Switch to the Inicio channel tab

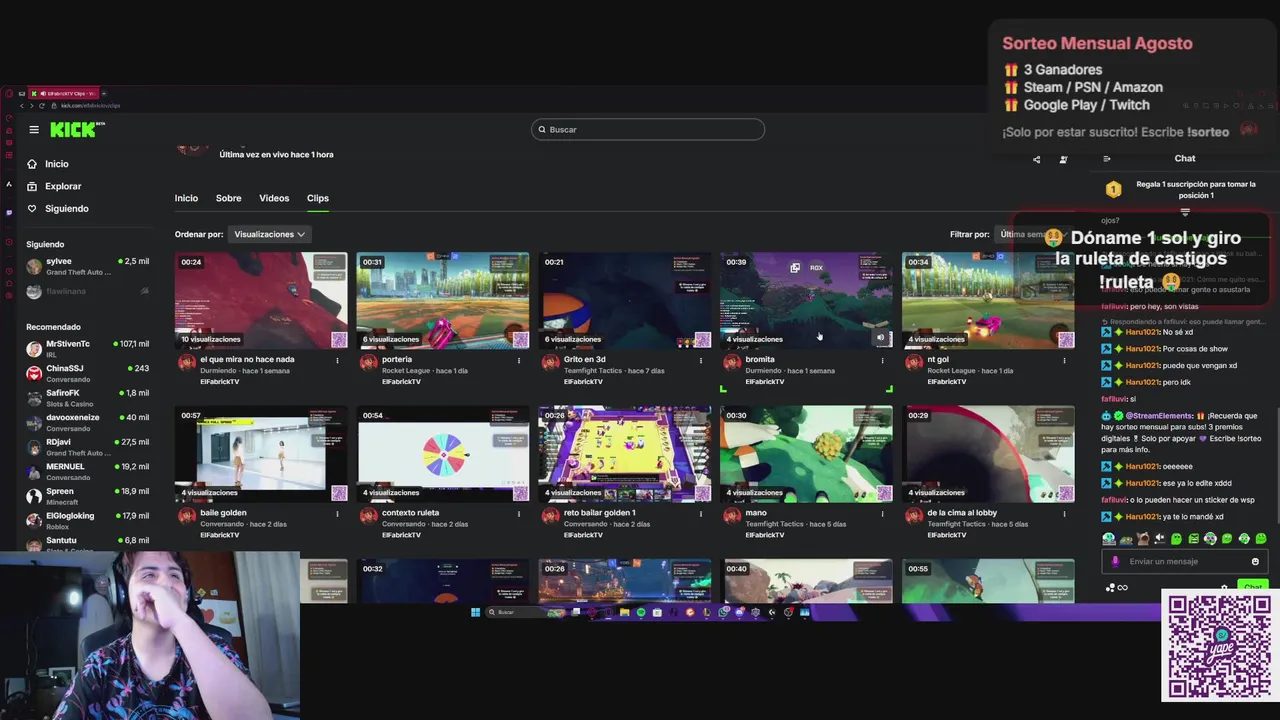point(186,198)
